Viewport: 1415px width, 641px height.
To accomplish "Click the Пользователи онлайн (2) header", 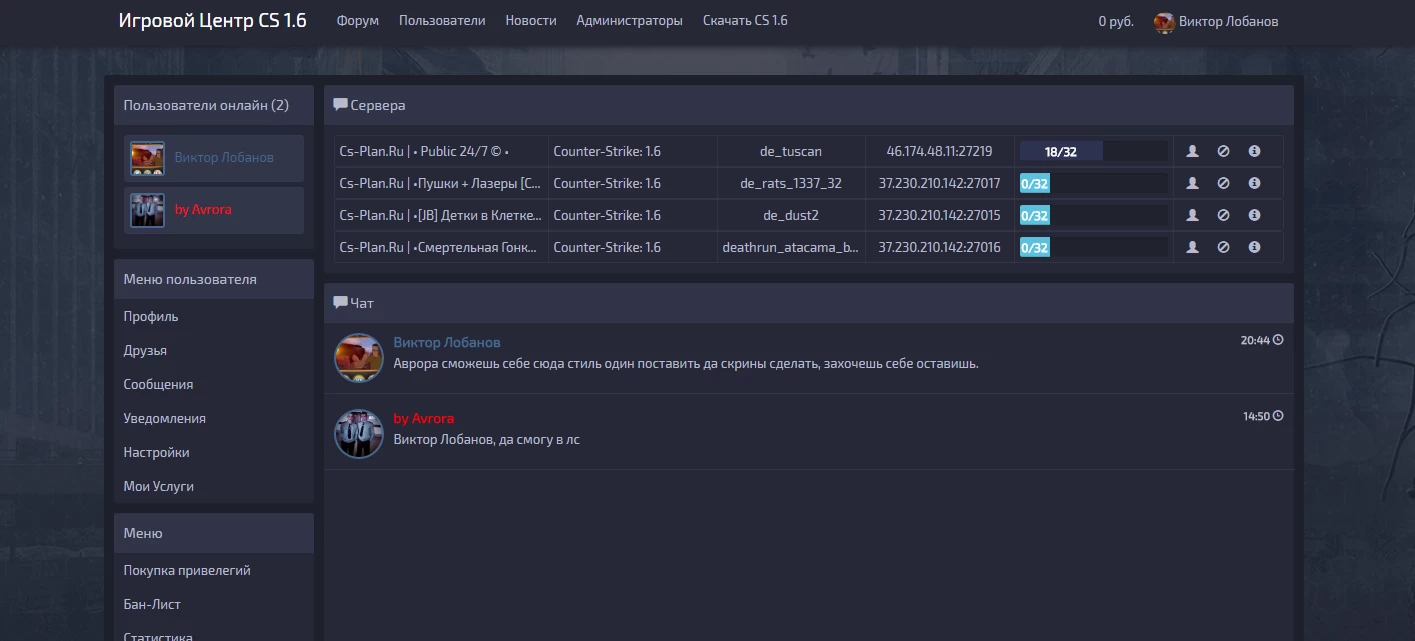I will (214, 105).
